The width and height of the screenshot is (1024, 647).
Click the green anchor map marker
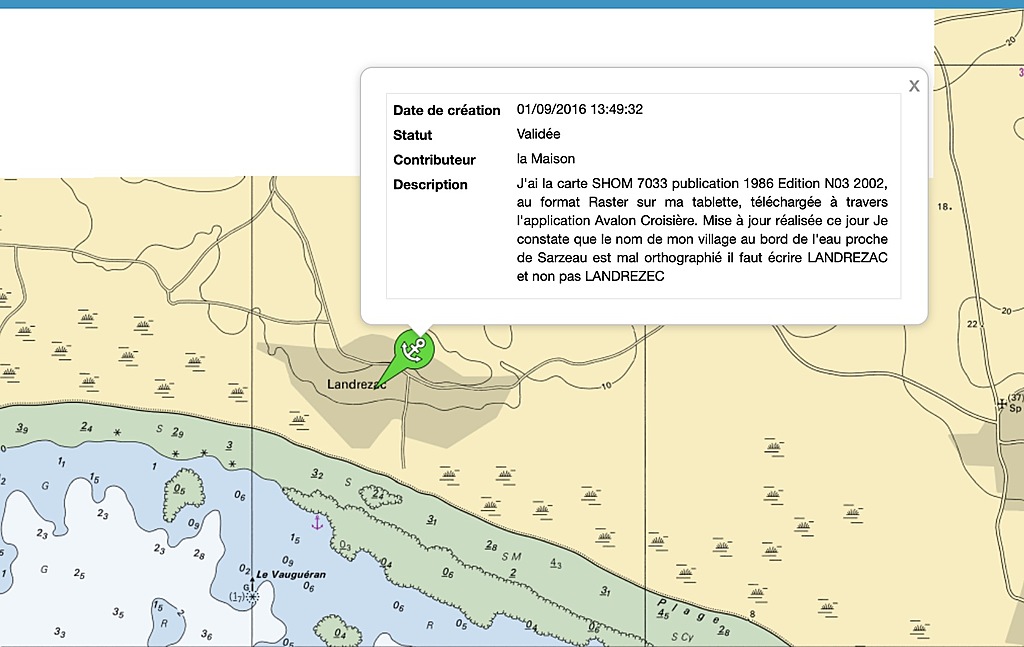click(x=413, y=351)
